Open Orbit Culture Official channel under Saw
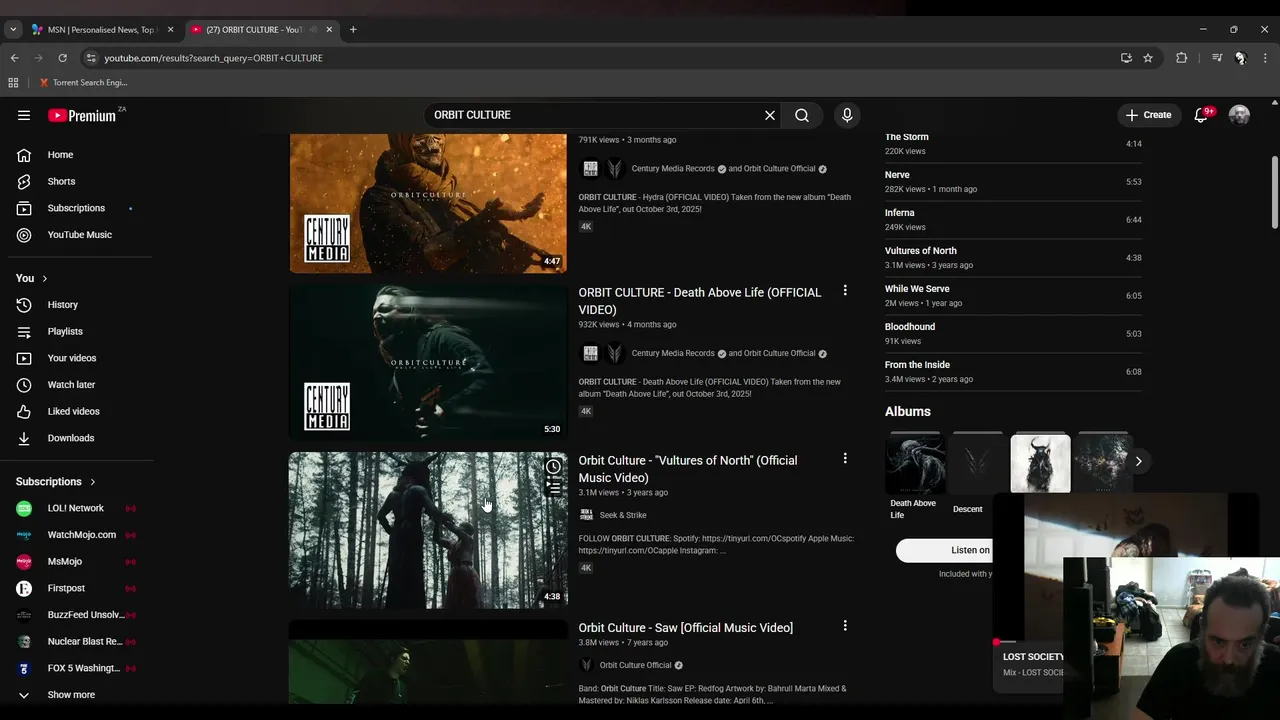The width and height of the screenshot is (1280, 720). pos(636,665)
